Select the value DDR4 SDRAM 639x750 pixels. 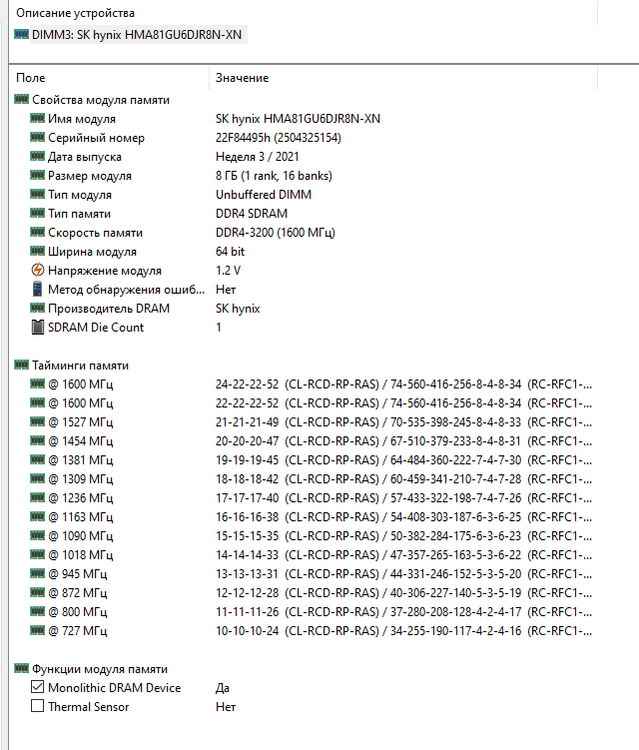[252, 213]
